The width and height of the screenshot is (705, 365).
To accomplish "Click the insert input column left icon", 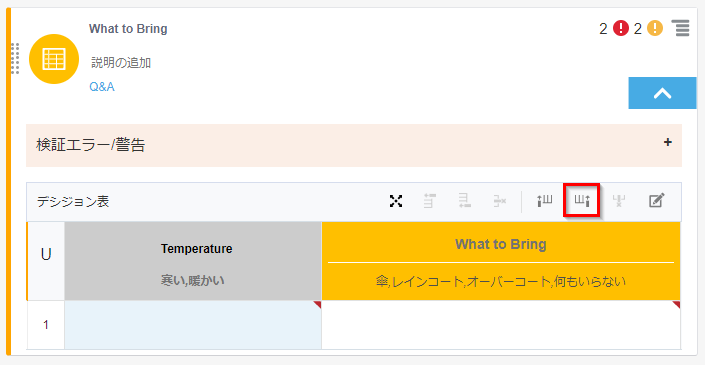I will click(x=544, y=201).
